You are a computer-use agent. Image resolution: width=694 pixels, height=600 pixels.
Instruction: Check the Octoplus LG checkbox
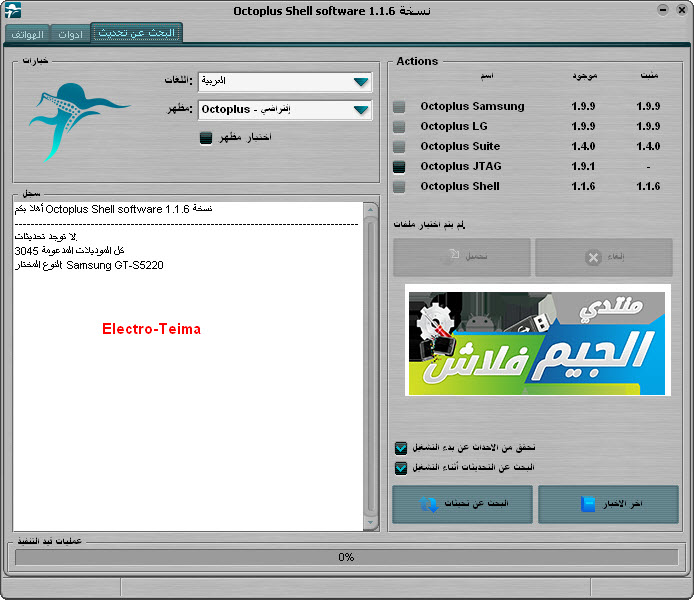[399, 127]
